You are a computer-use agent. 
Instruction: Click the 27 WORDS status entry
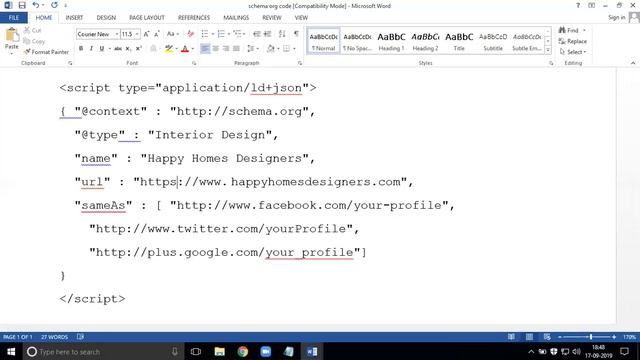[54, 337]
